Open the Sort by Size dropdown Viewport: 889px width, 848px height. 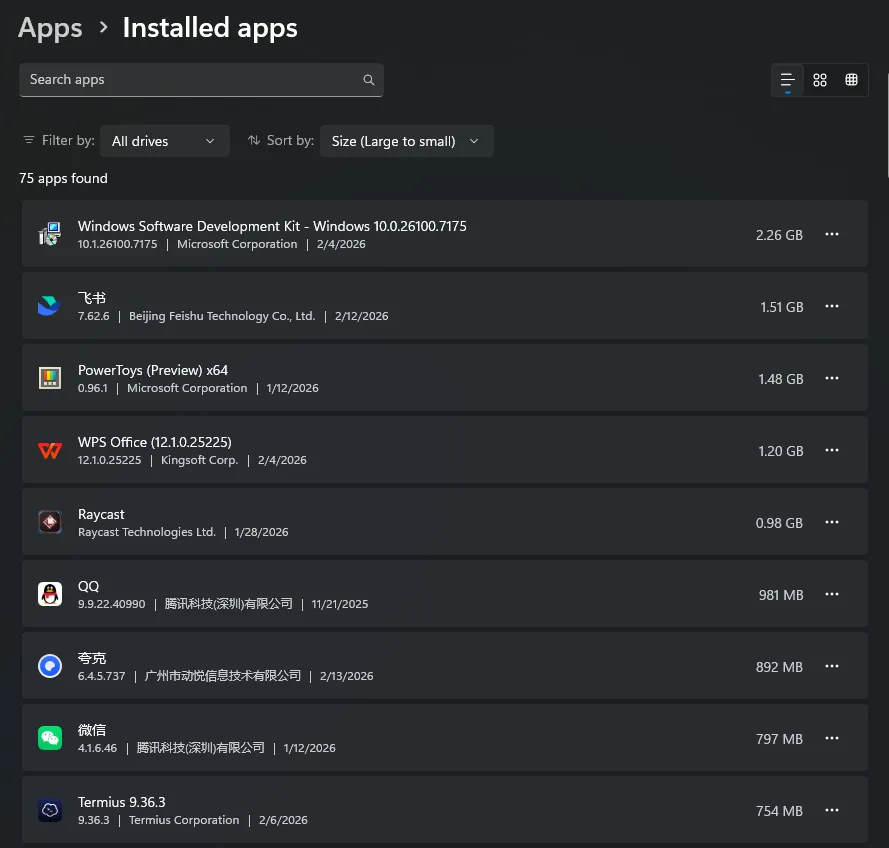406,141
